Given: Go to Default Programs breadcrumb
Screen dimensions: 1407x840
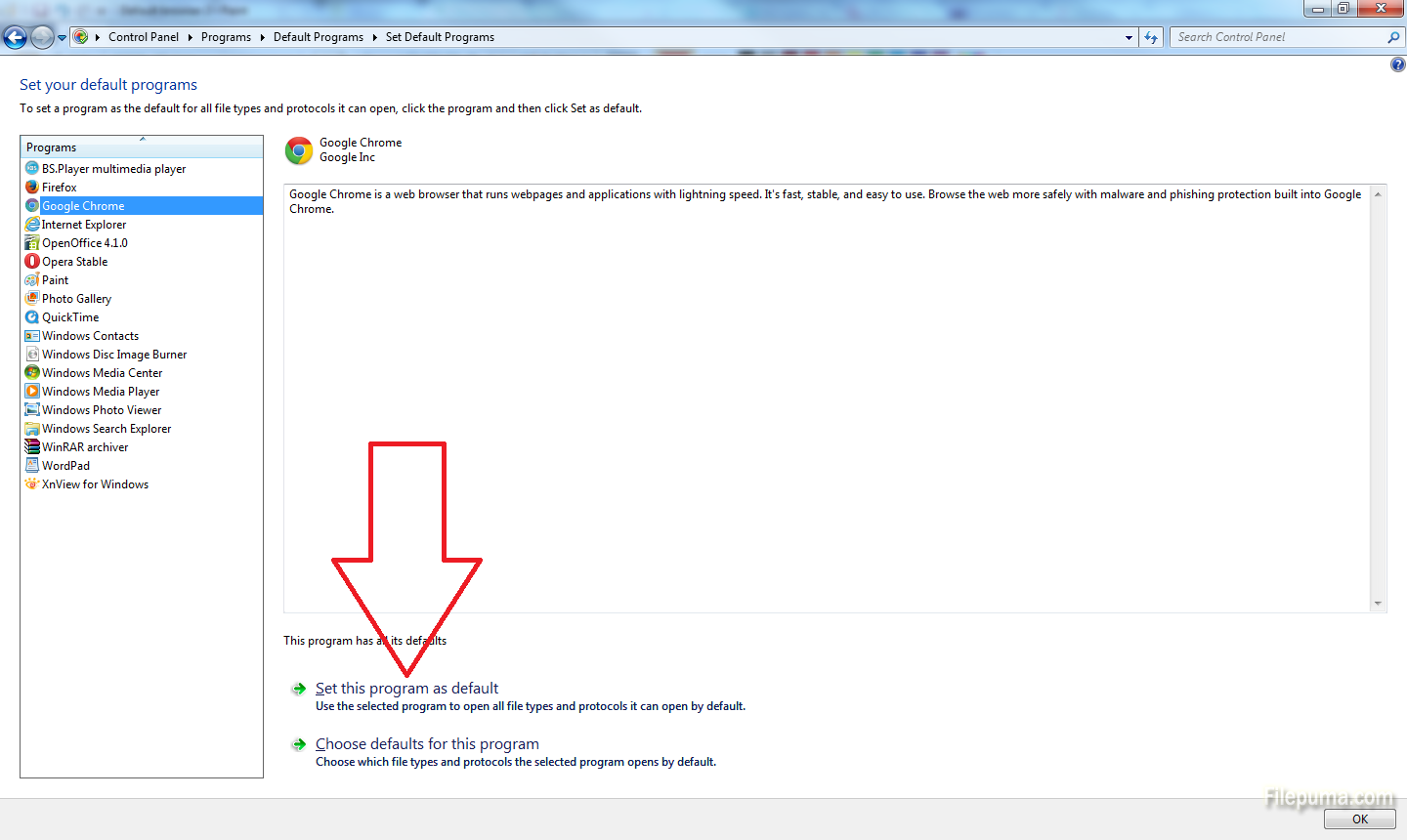Looking at the screenshot, I should pos(319,37).
